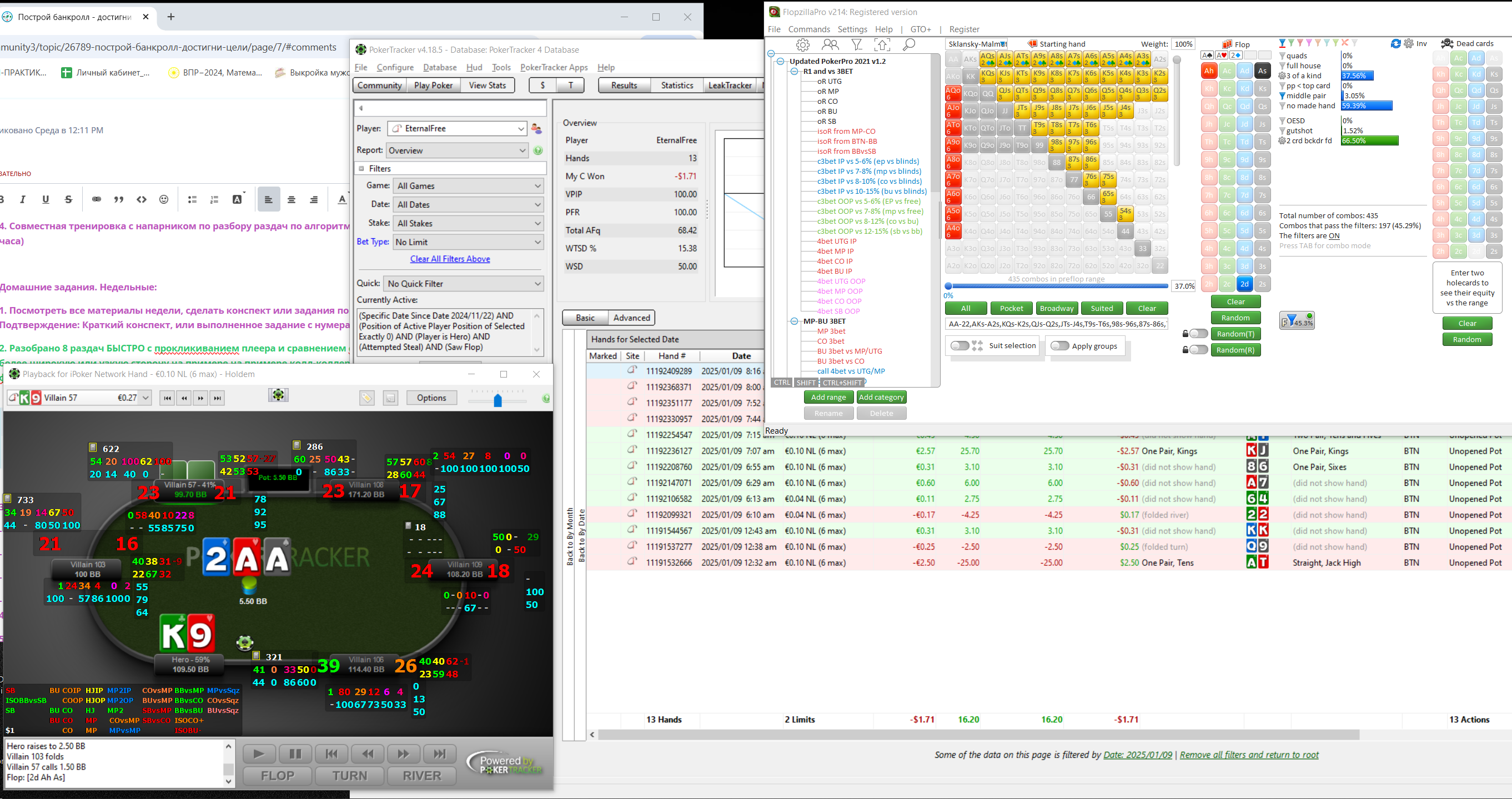
Task: Open the Player dropdown showing EternalFree
Action: tap(457, 129)
